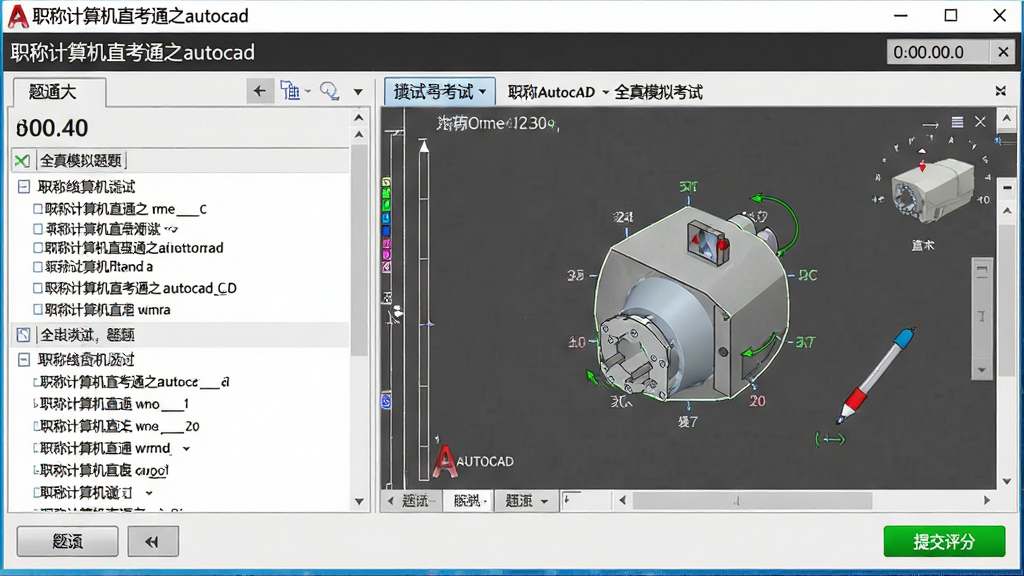
Task: Click the vertical slider panel at viewport right
Action: 982,317
